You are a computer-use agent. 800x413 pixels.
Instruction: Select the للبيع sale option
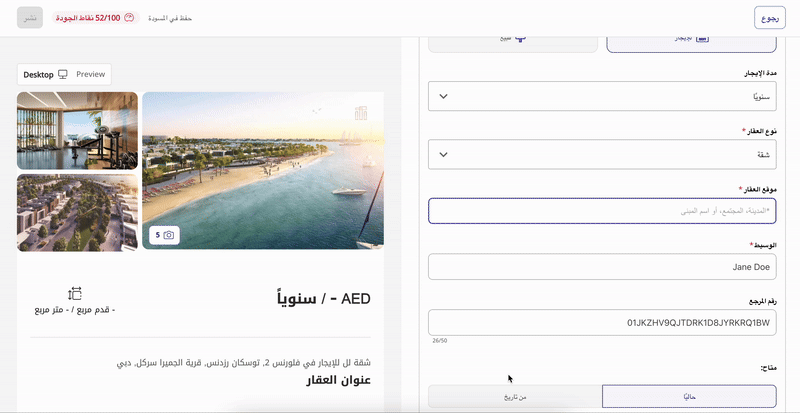(513, 44)
